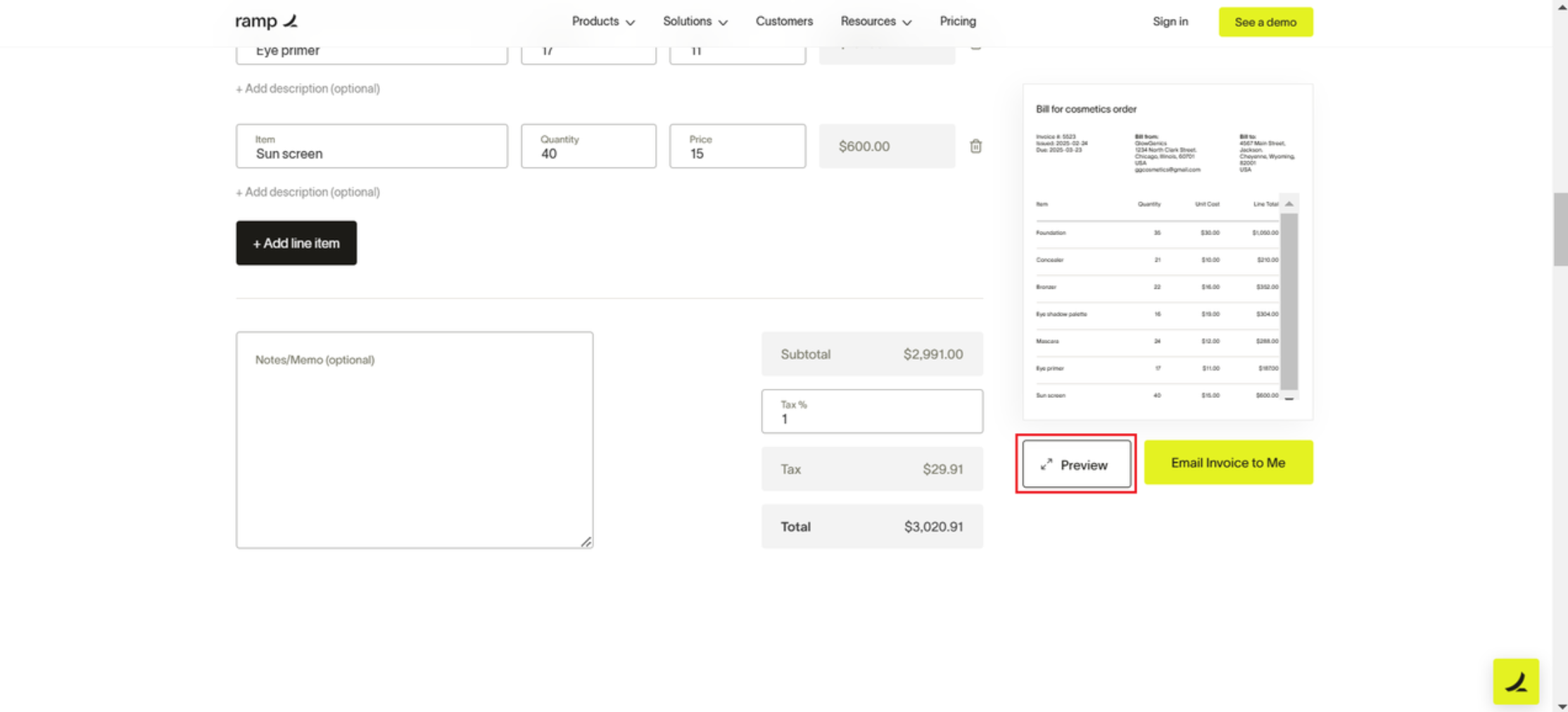Viewport: 1568px width, 712px height.
Task: Open the Solutions dropdown menu
Action: pos(695,22)
